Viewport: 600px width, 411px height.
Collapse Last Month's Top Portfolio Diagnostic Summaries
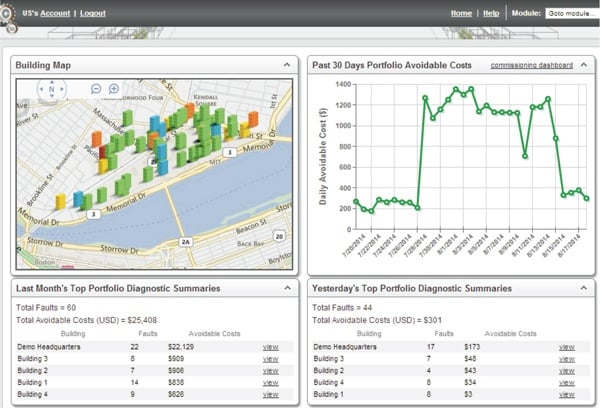coord(286,287)
